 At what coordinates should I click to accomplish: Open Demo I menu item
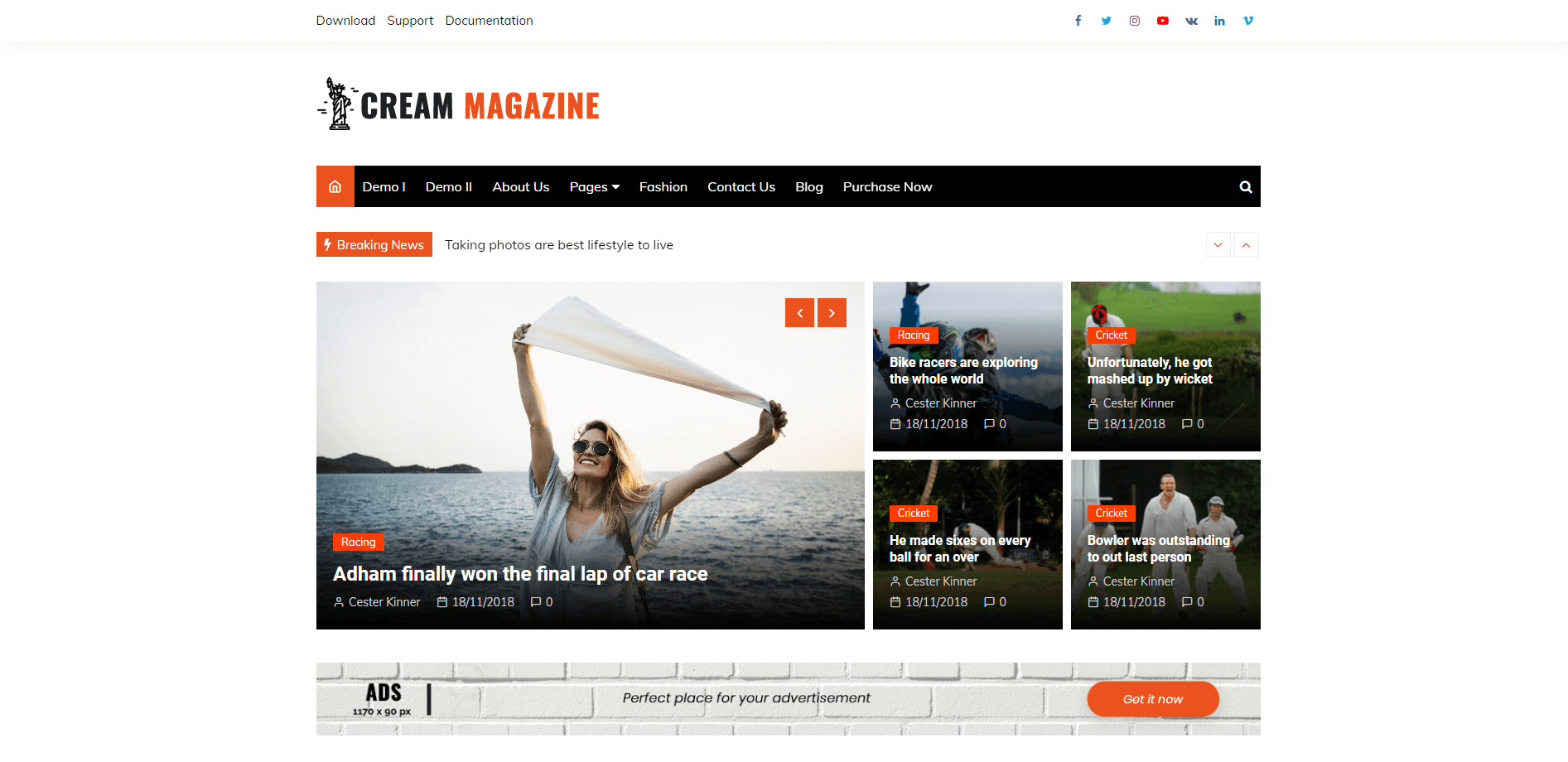[x=384, y=187]
